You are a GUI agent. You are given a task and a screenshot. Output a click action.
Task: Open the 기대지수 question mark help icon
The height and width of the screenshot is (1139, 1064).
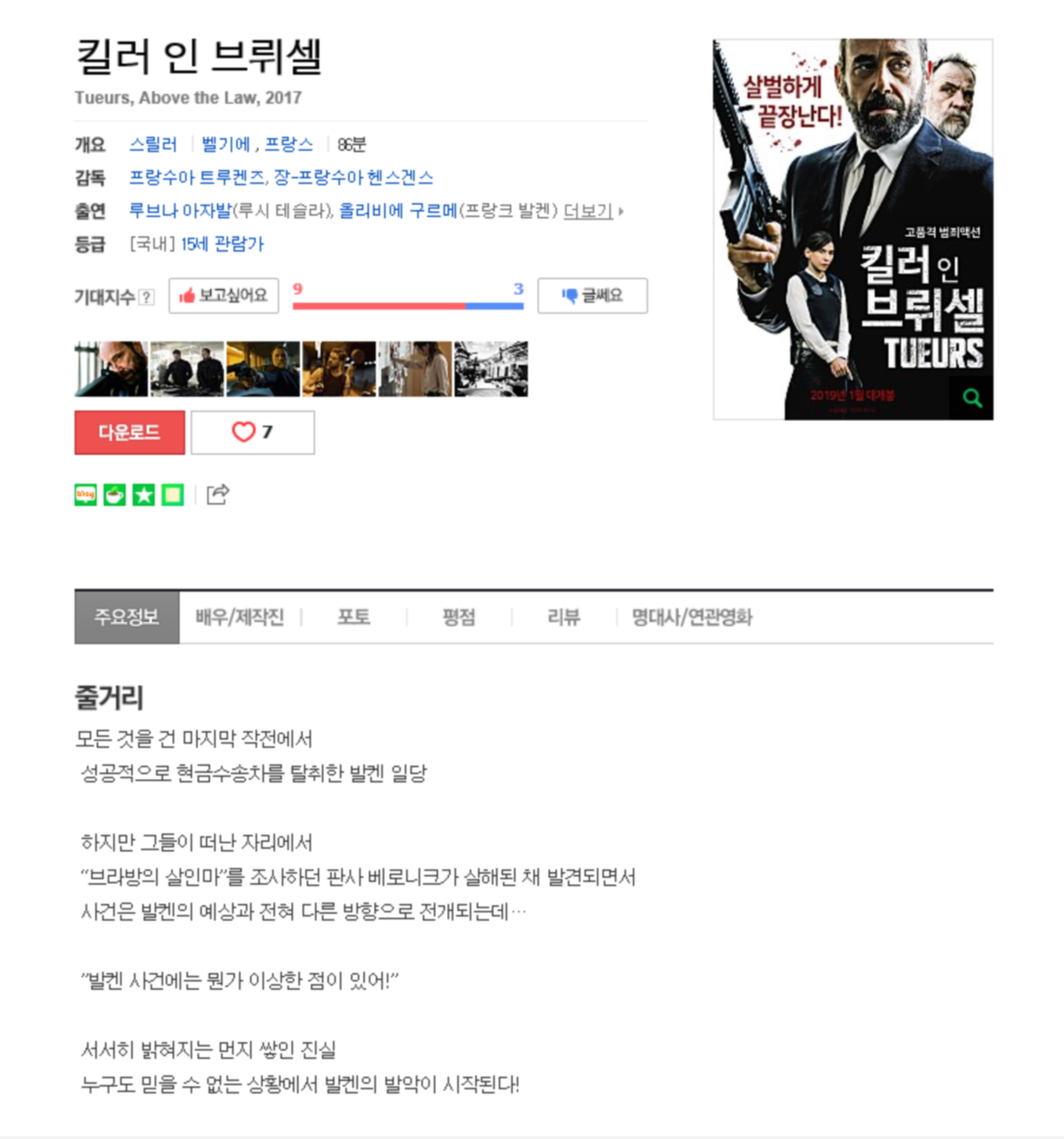146,297
